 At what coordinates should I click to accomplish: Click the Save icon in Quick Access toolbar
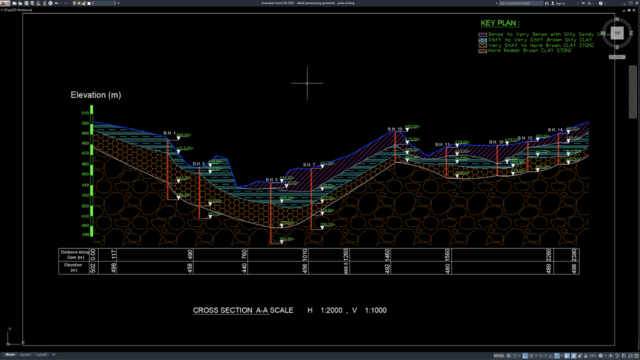[27, 3]
